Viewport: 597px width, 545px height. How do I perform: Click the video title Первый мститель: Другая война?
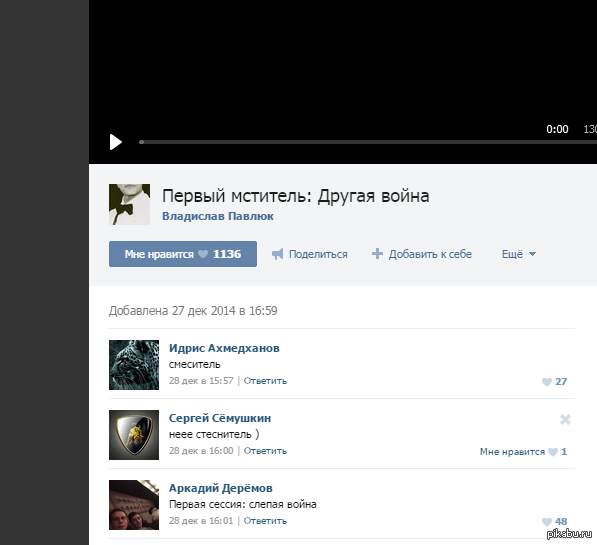point(296,196)
